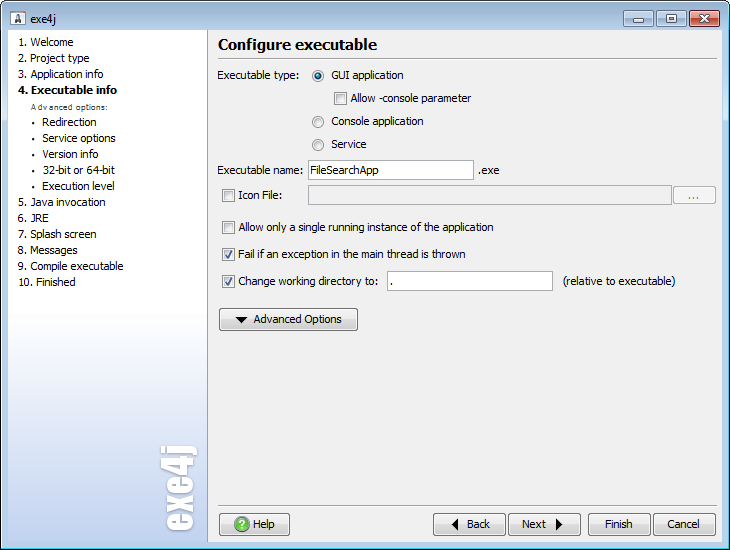Select the Service radio button

318,145
